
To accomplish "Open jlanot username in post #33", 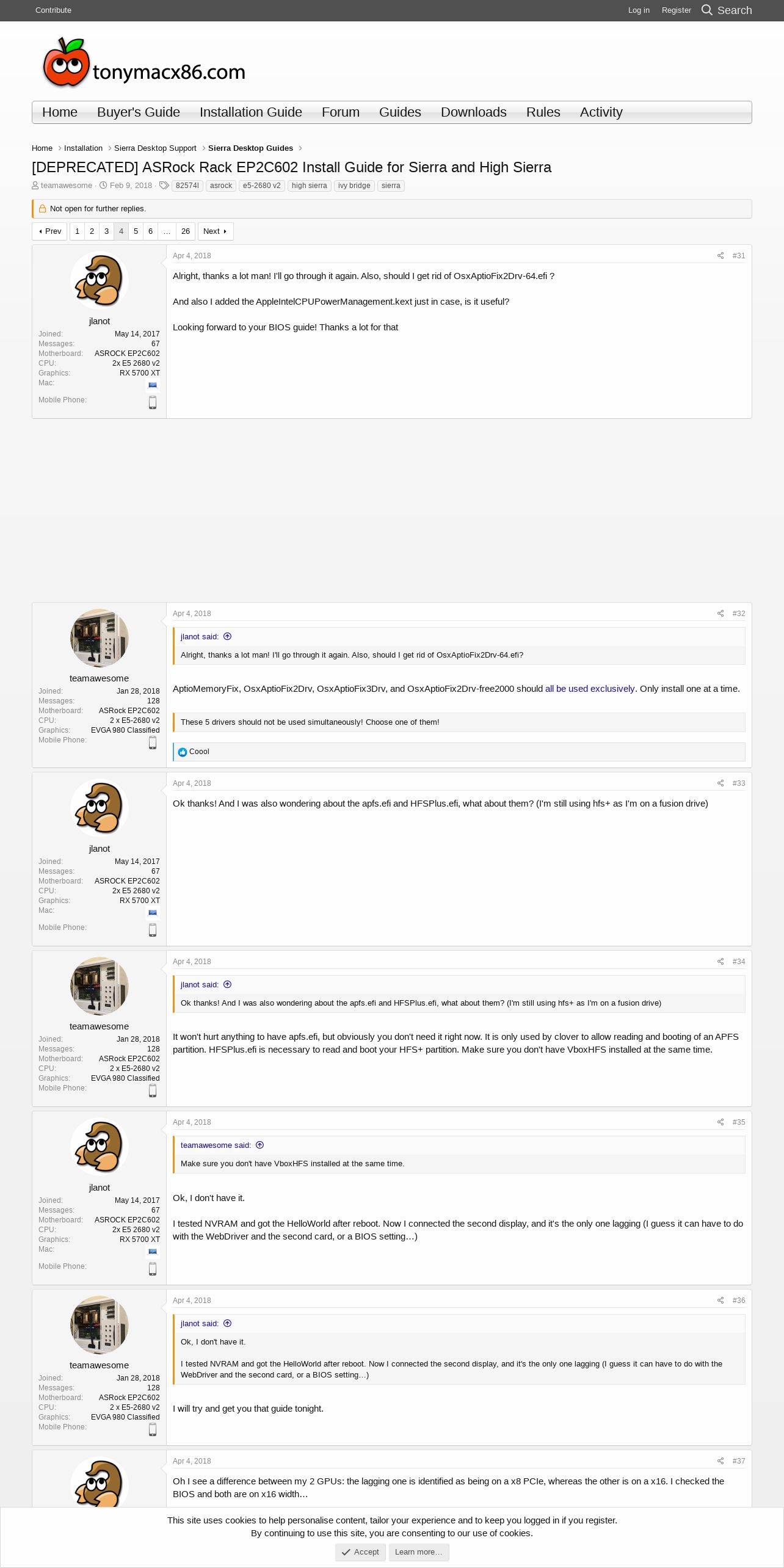I will [100, 849].
